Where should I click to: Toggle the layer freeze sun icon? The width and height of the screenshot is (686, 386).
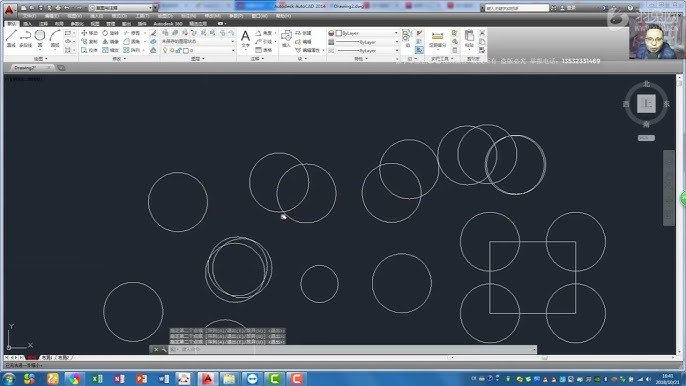coord(172,50)
